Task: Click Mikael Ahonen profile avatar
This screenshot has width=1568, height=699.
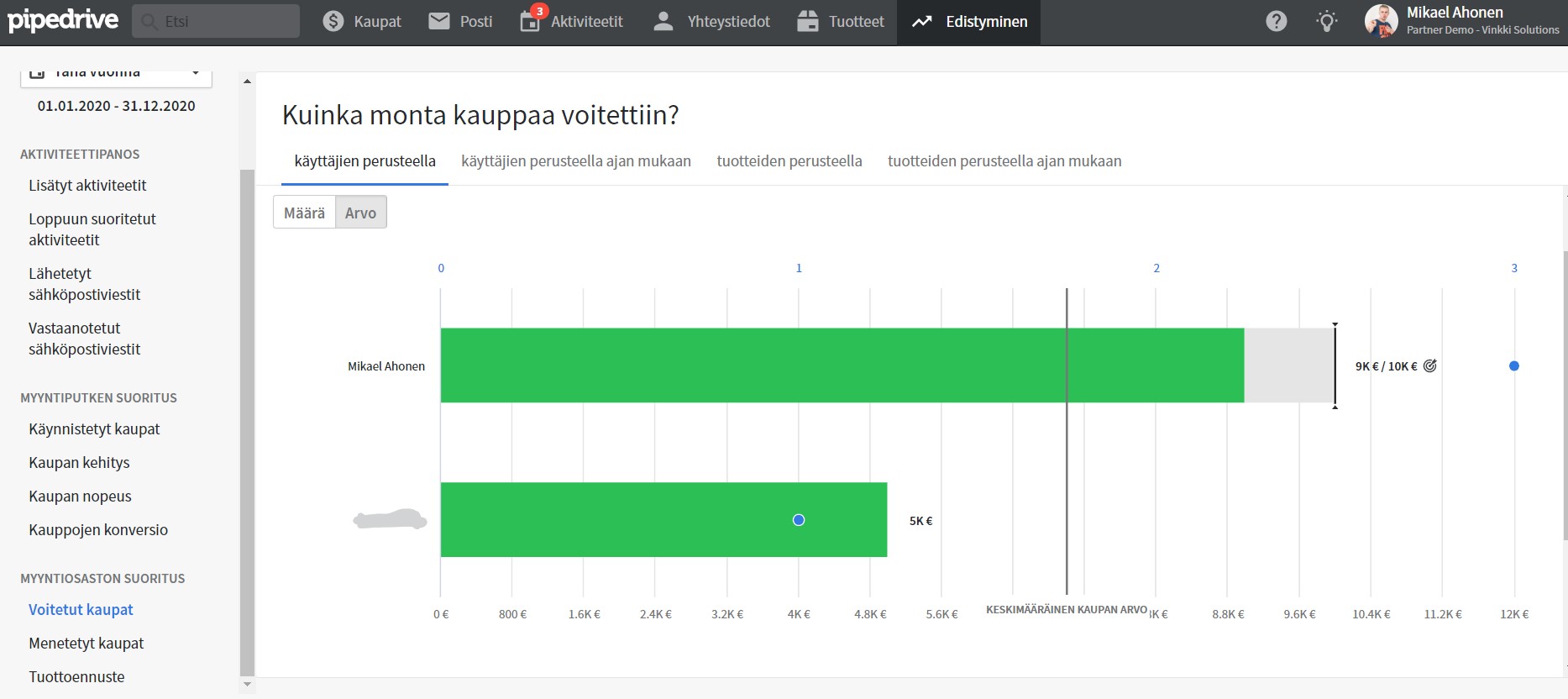Action: [x=1382, y=21]
